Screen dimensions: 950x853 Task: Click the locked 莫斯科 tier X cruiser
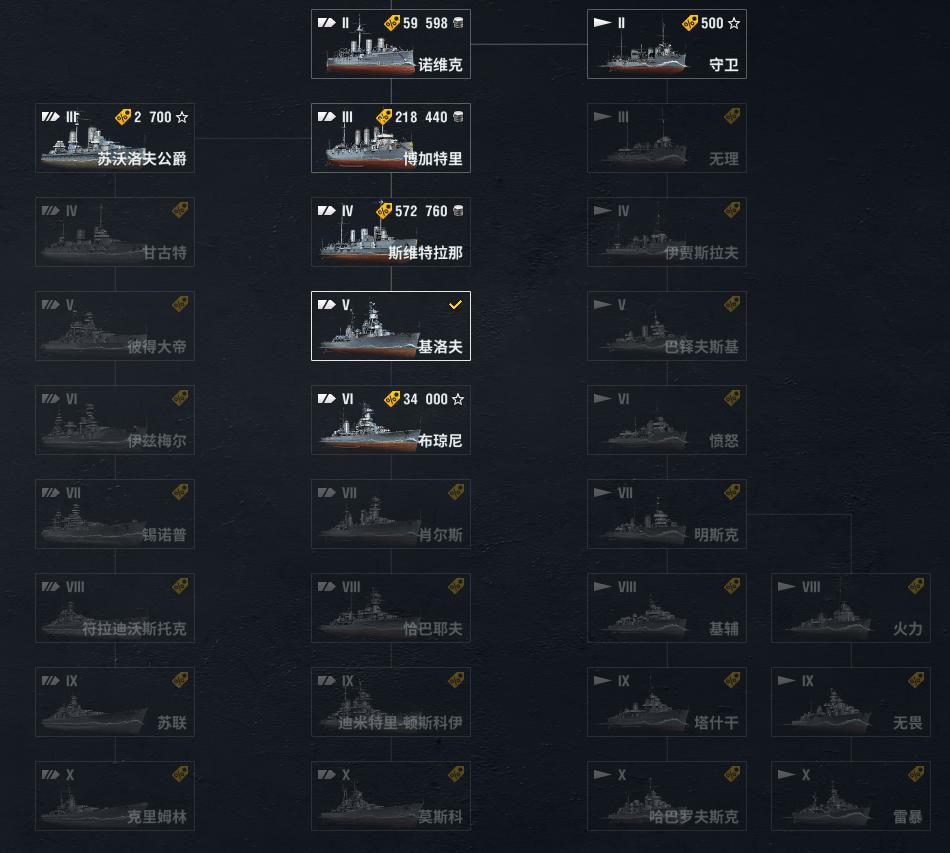[x=390, y=797]
